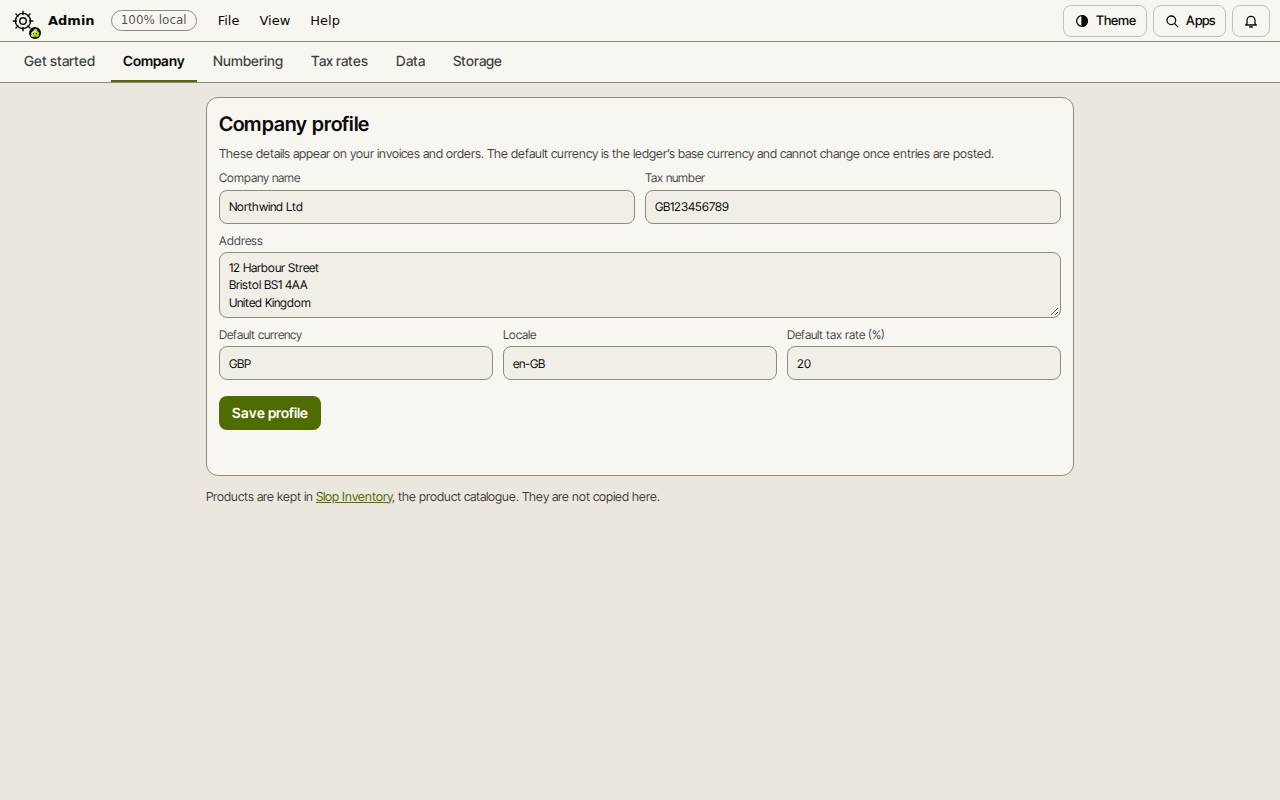Click inside the Address text area
The image size is (1280, 800).
[640, 285]
